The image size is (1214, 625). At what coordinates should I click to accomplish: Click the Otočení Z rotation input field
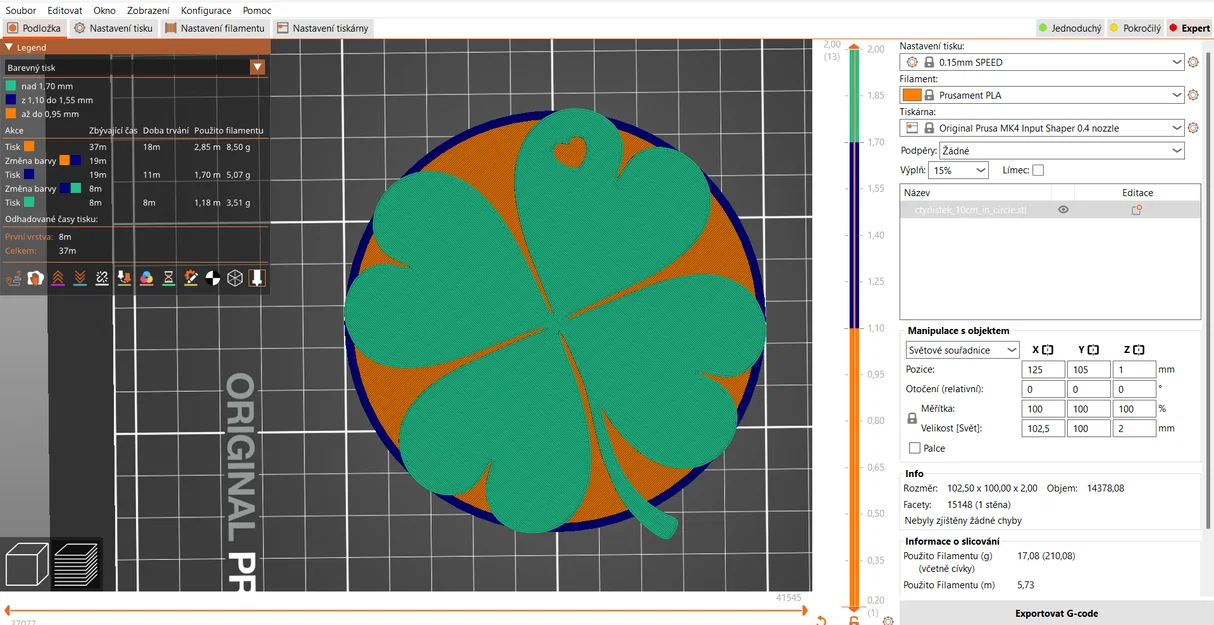[1135, 389]
